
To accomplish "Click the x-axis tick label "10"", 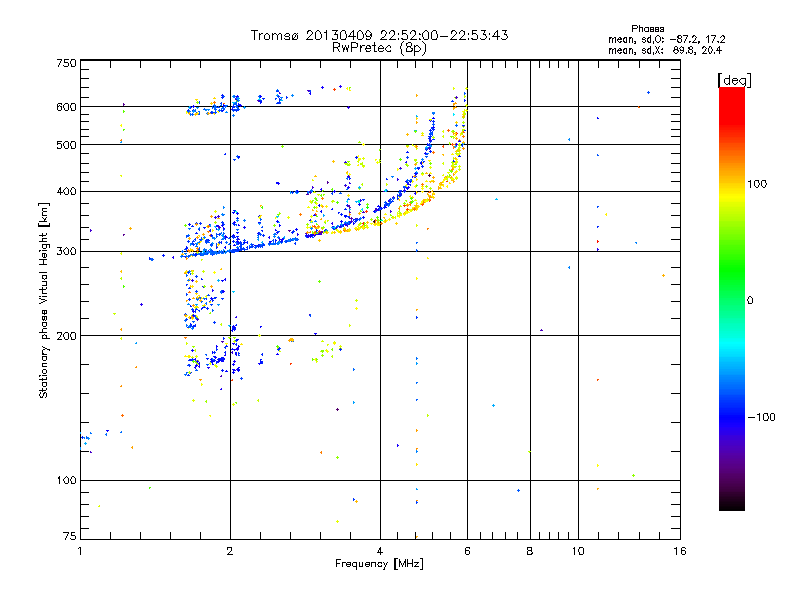I will [x=578, y=551].
